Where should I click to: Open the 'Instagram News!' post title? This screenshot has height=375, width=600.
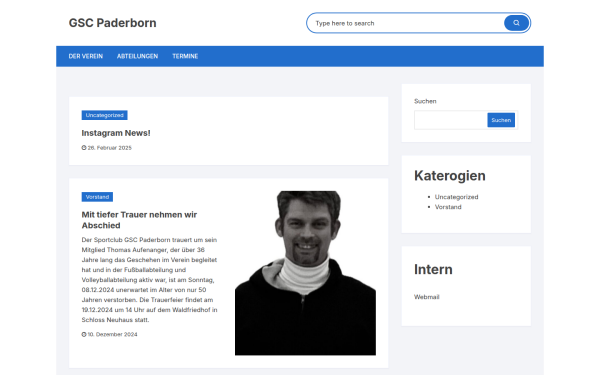[x=116, y=133]
